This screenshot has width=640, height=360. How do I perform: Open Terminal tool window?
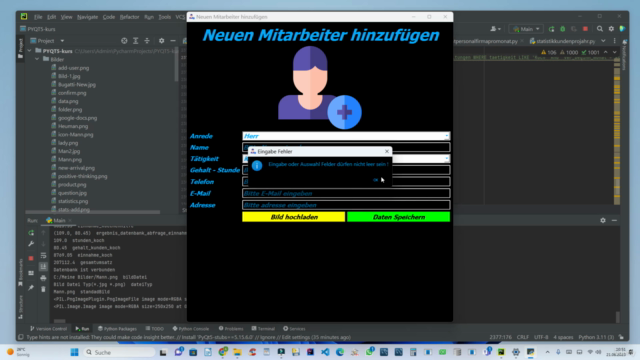pos(263,329)
